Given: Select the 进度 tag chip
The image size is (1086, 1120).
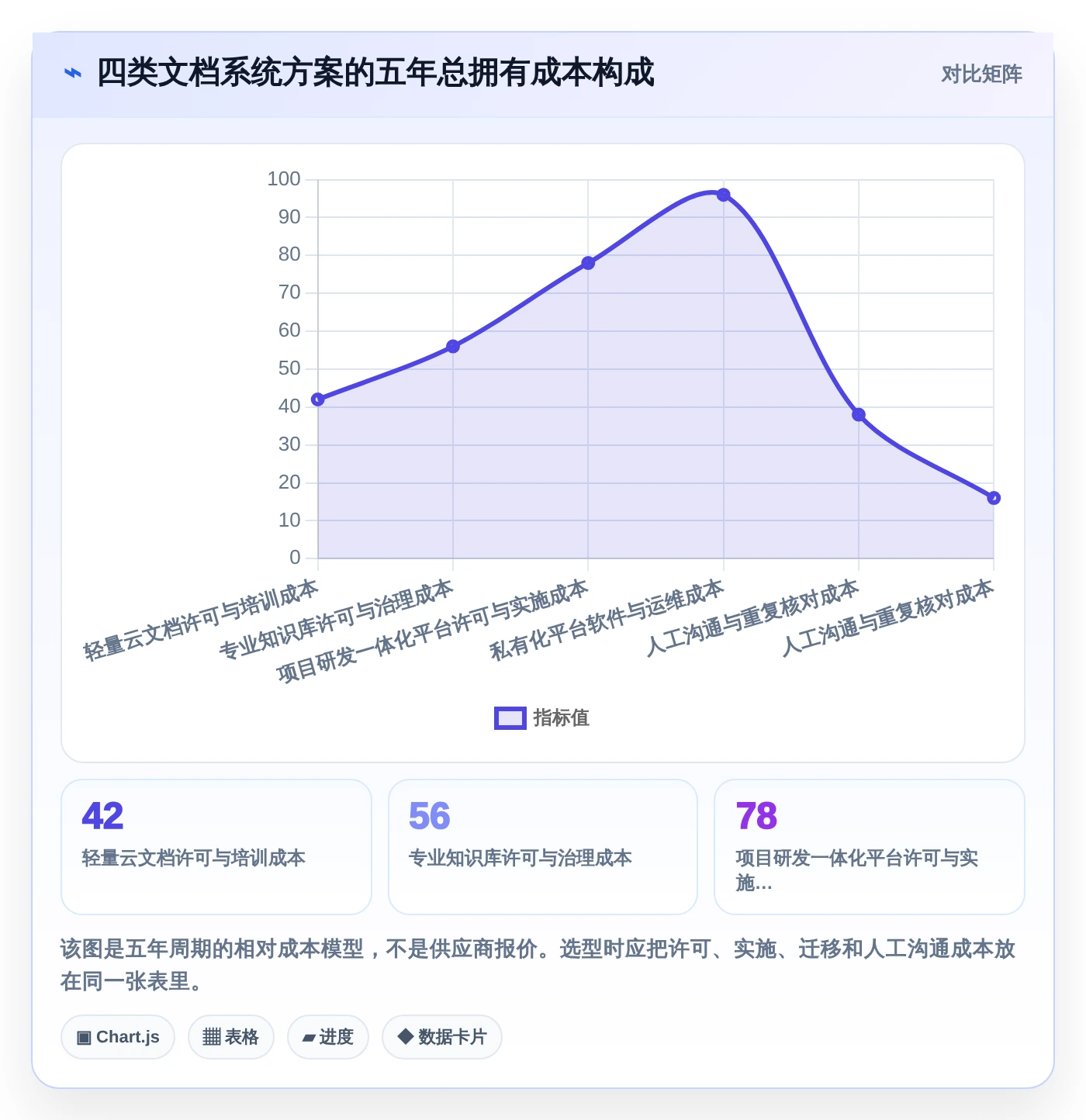Looking at the screenshot, I should coord(328,1037).
